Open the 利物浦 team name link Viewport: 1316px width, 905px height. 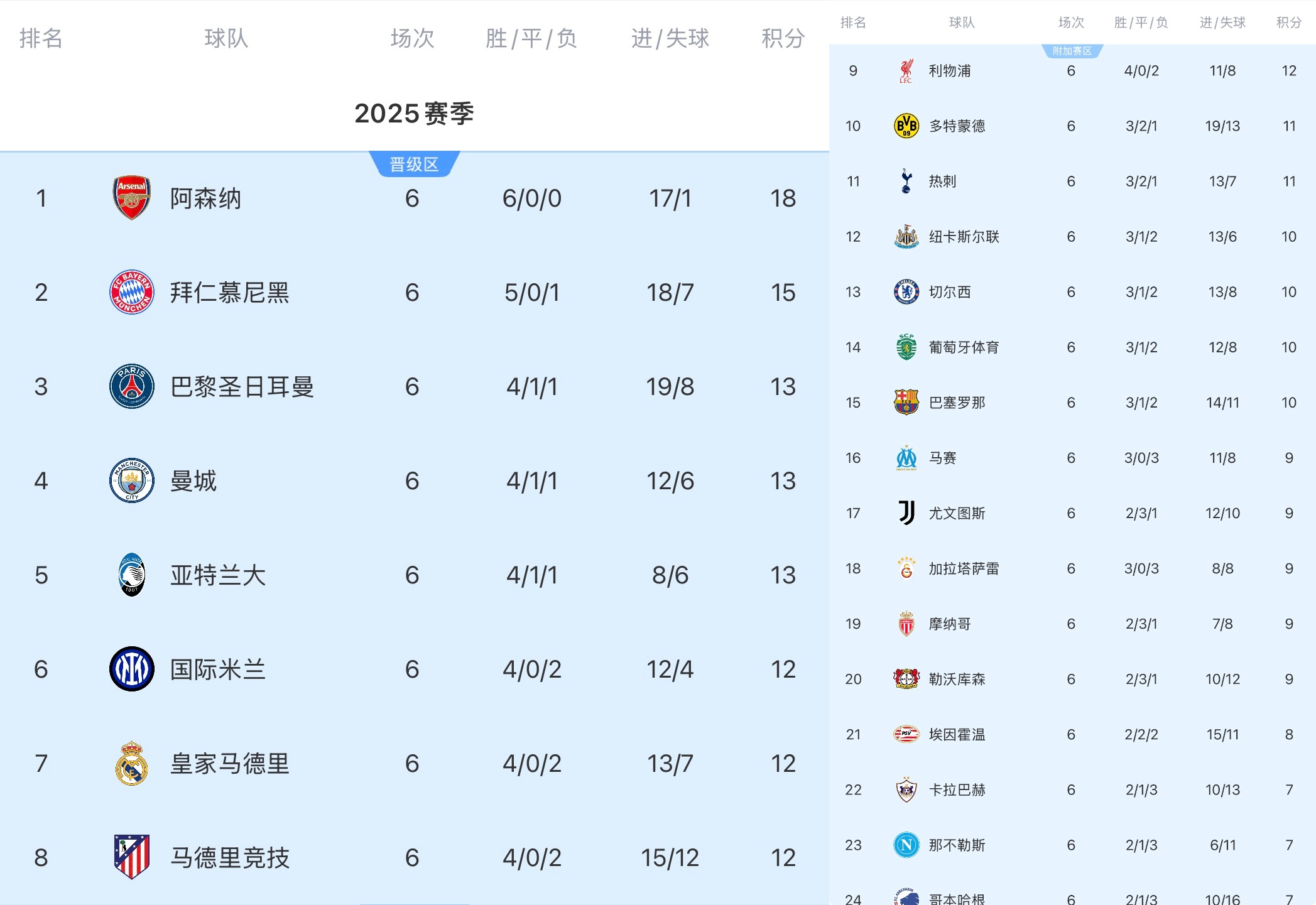(x=949, y=71)
